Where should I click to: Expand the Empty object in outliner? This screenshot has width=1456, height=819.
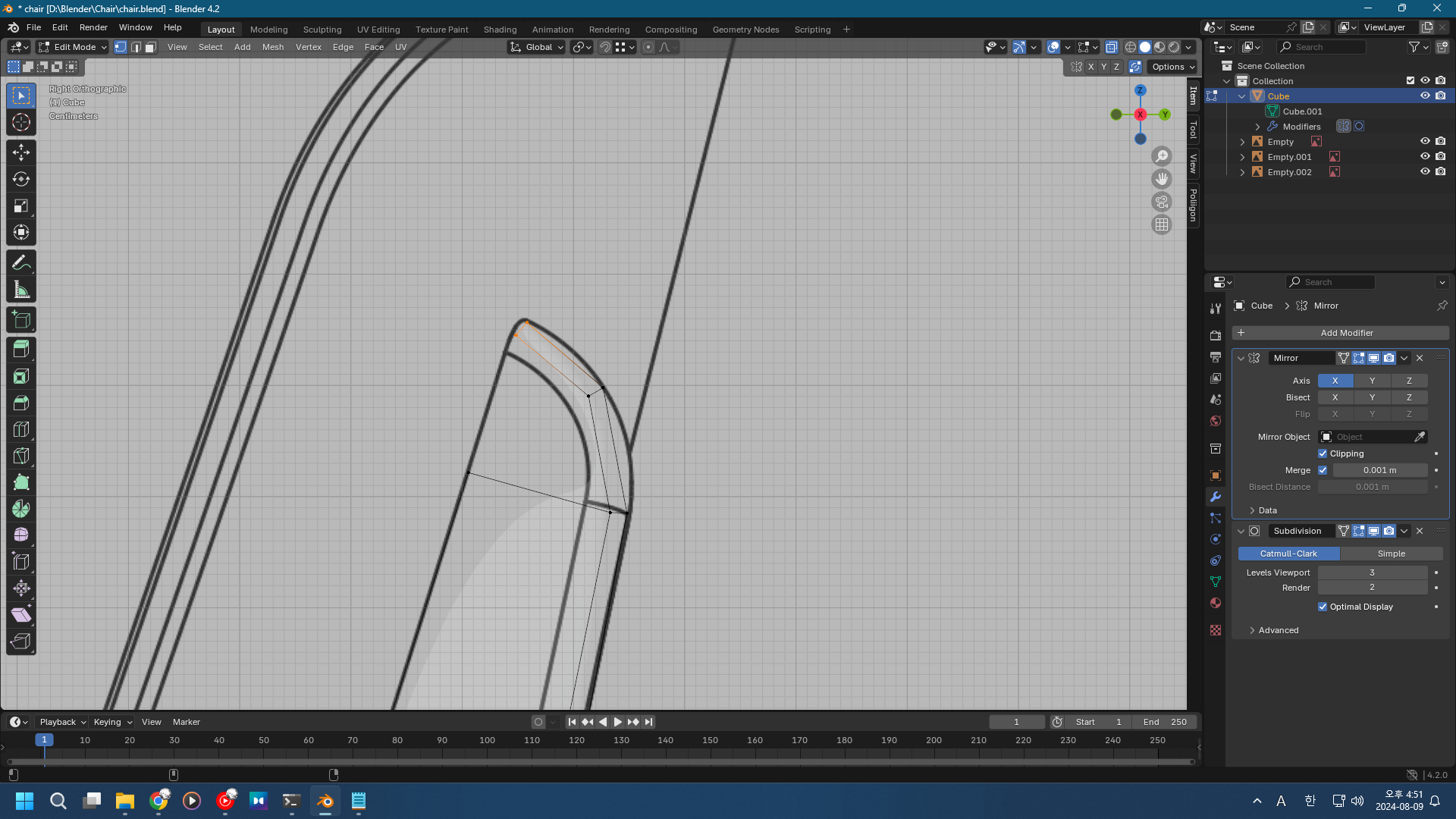click(1242, 142)
